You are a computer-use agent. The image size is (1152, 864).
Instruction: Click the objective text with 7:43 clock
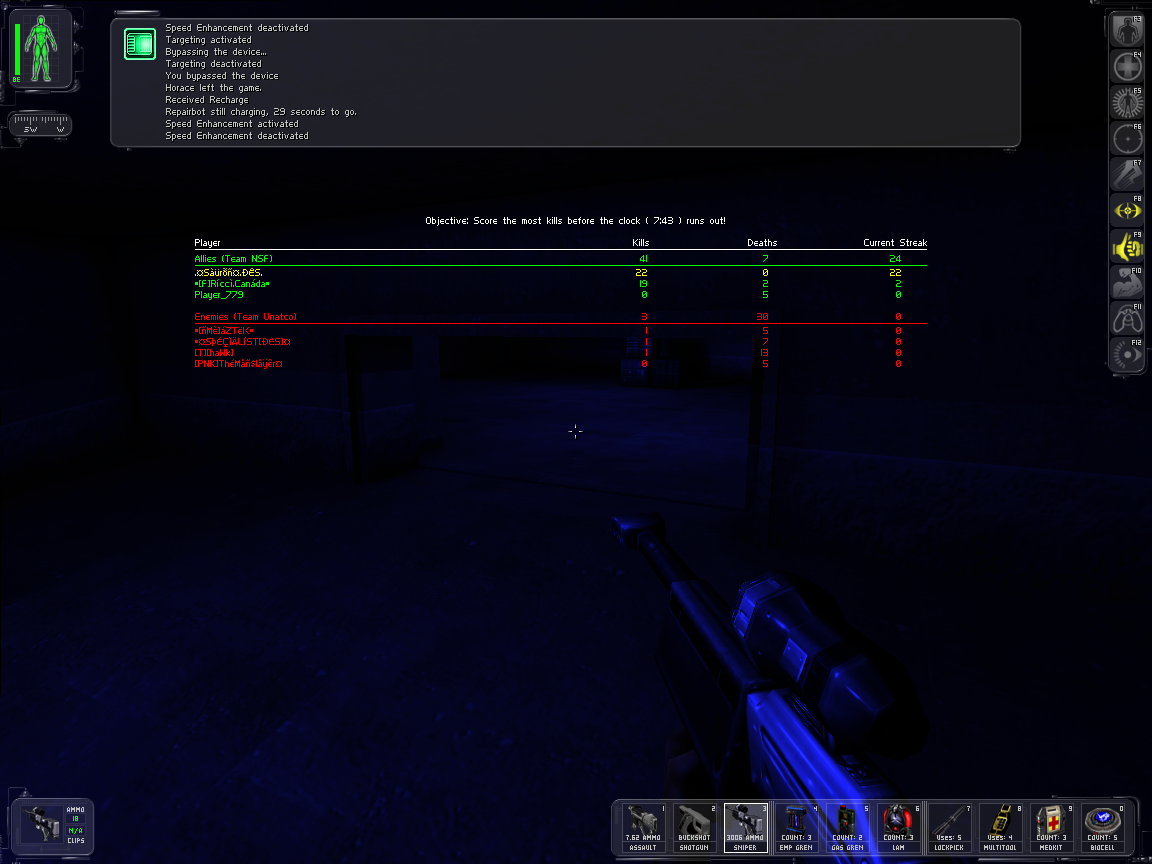(575, 220)
